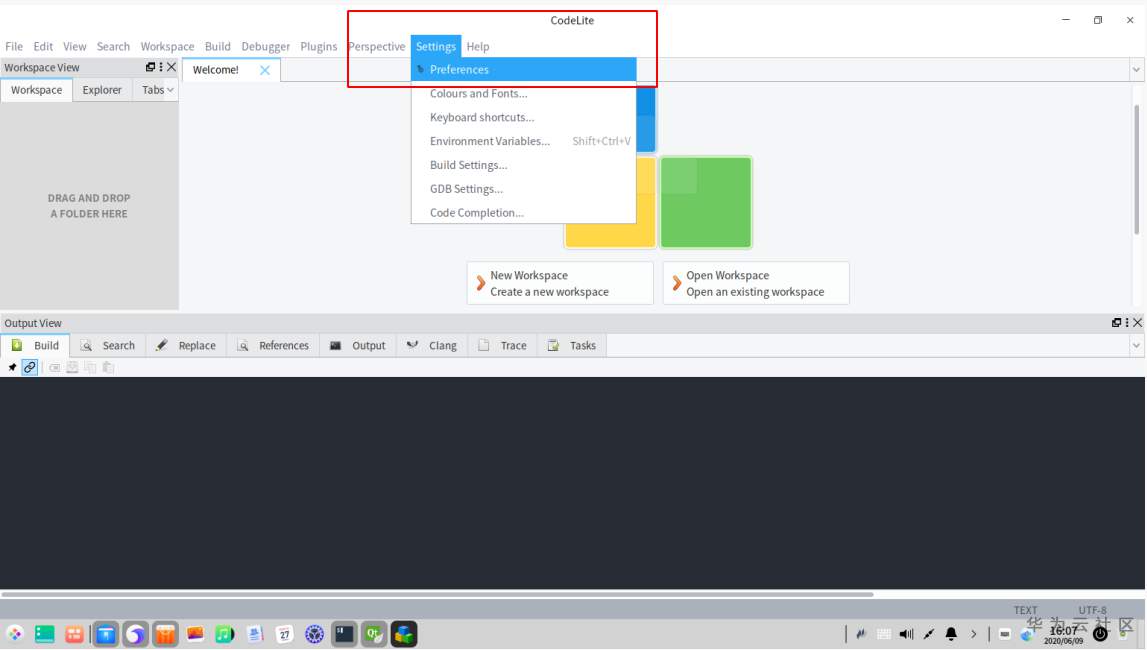Toggle link icon in Build toolbar
This screenshot has width=1147, height=650.
point(29,367)
